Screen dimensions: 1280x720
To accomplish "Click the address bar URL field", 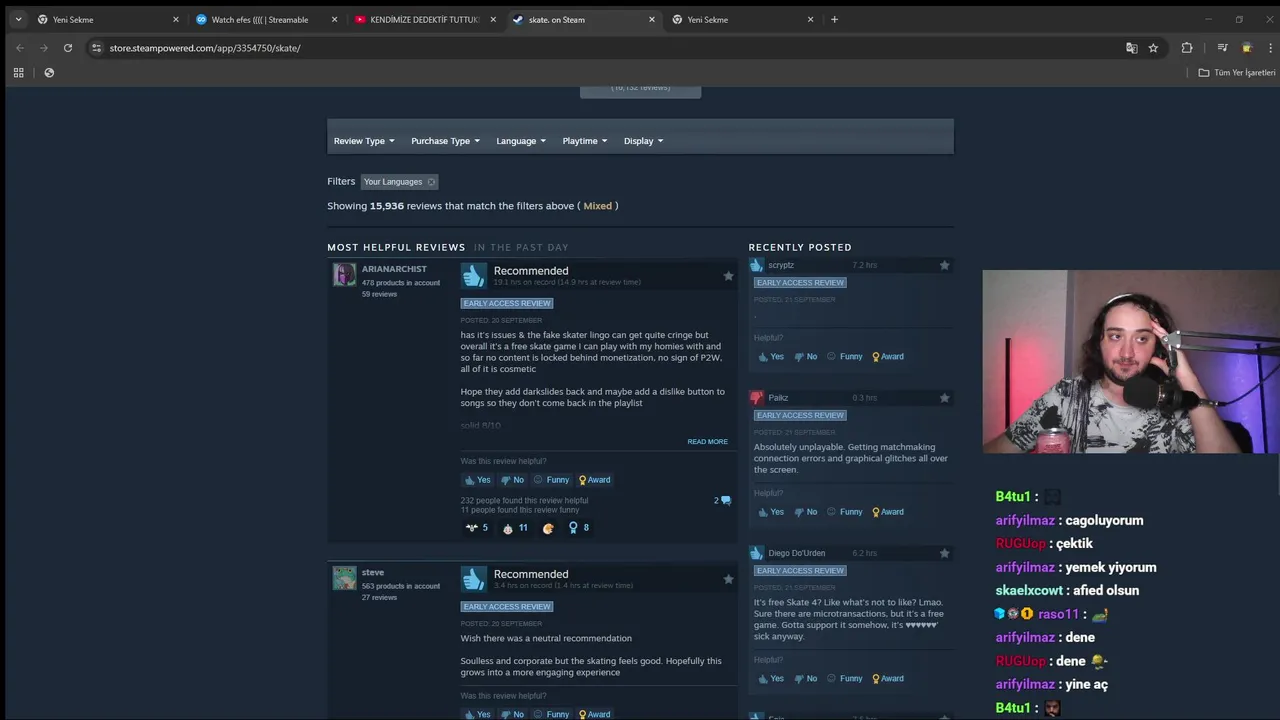I will [600, 48].
